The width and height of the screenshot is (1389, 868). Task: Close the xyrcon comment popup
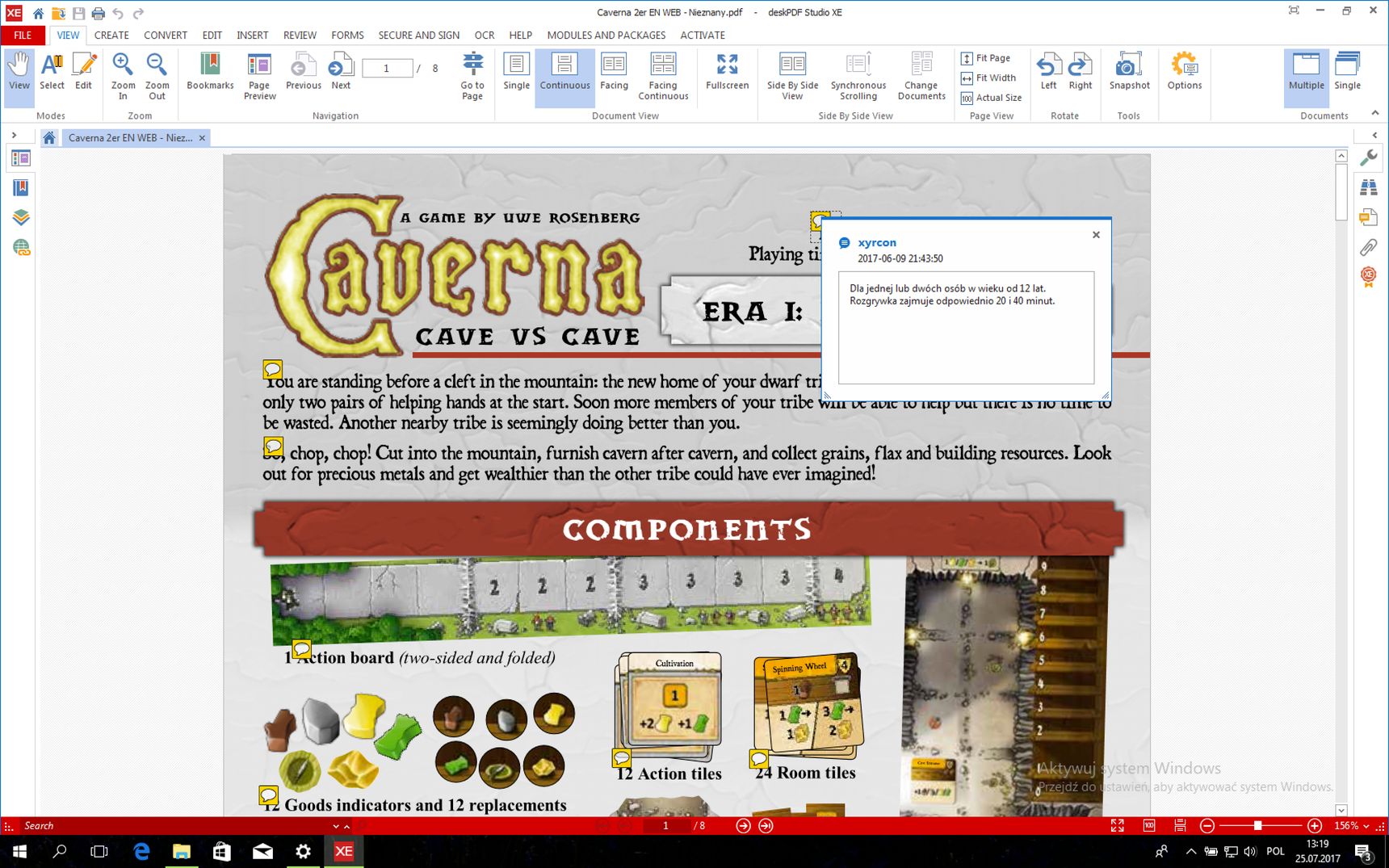coord(1096,235)
